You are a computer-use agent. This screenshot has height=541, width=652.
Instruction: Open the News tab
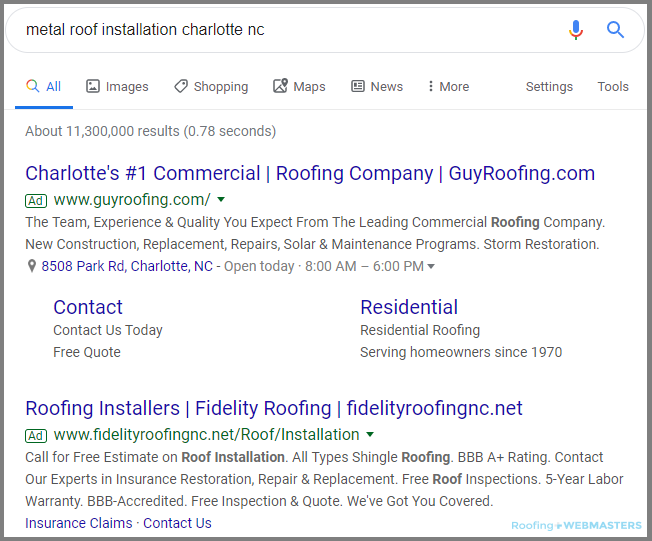377,86
